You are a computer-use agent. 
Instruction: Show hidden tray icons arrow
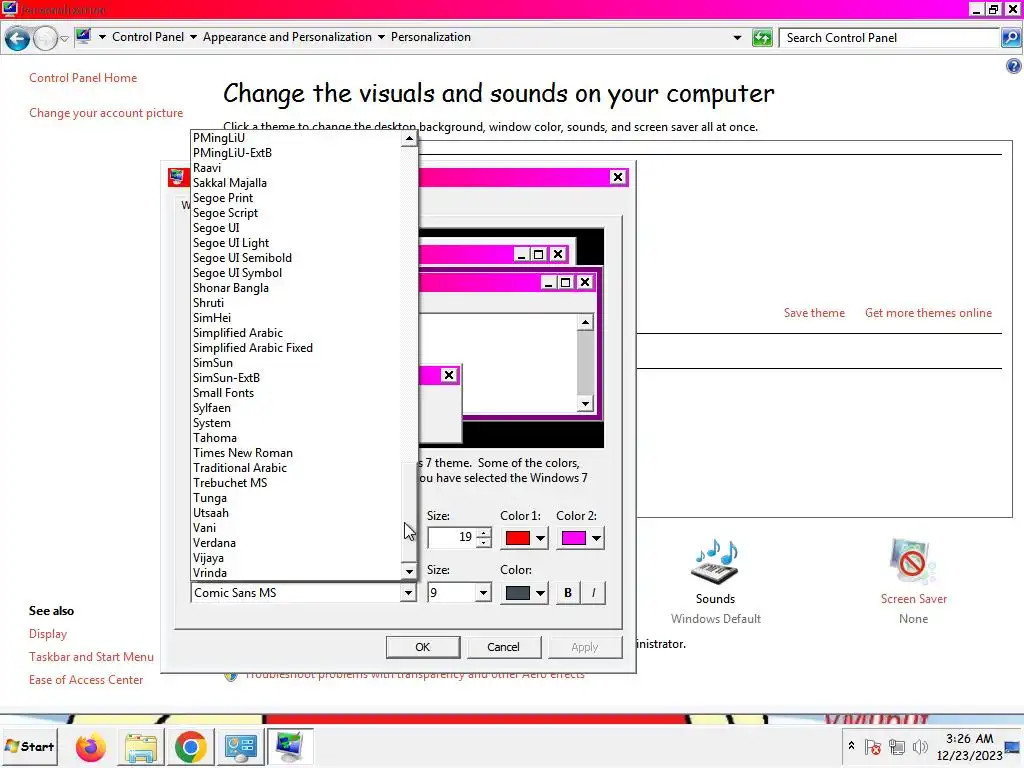851,746
